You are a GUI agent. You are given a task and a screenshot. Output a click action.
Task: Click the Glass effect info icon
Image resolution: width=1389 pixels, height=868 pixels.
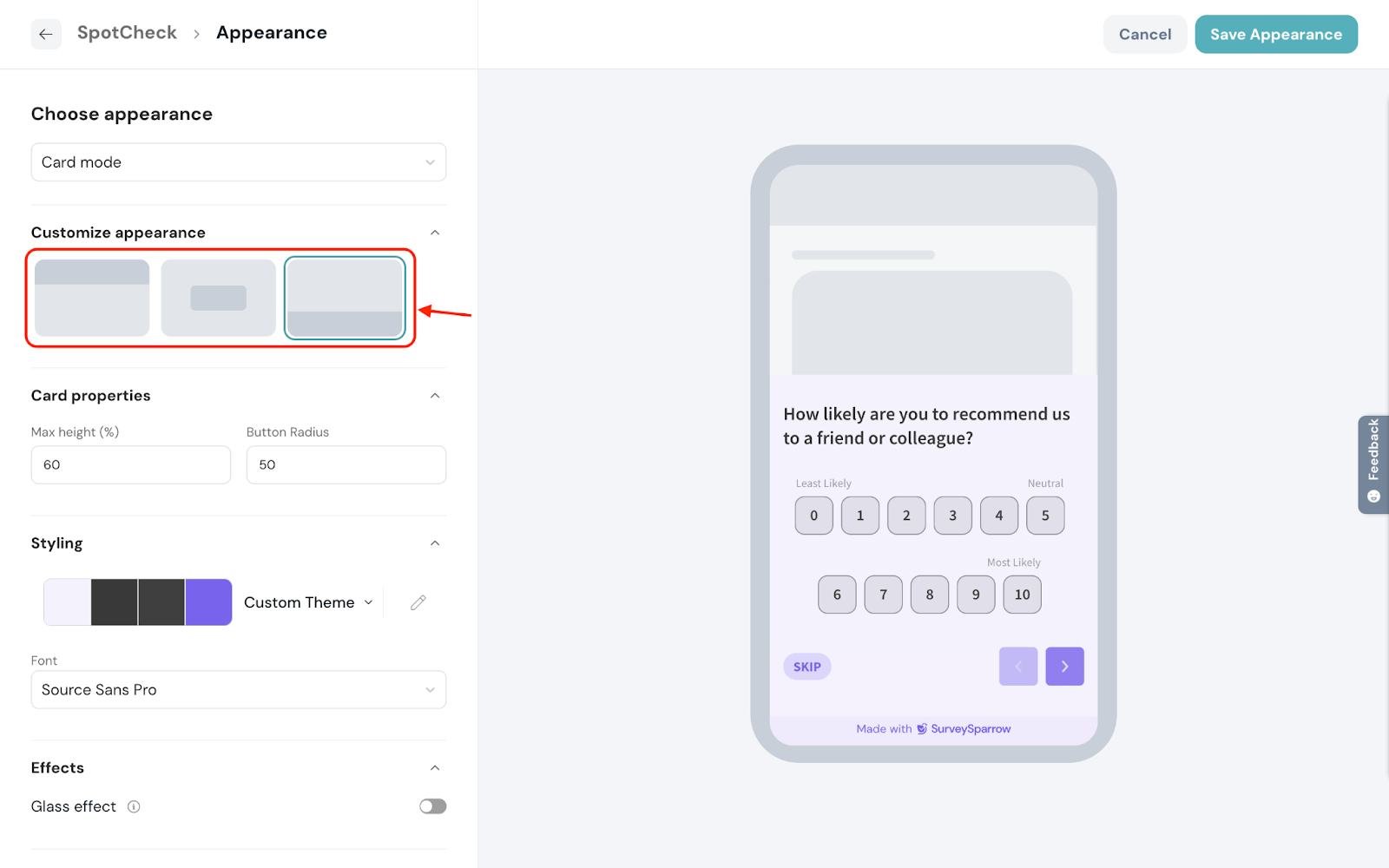coord(134,806)
